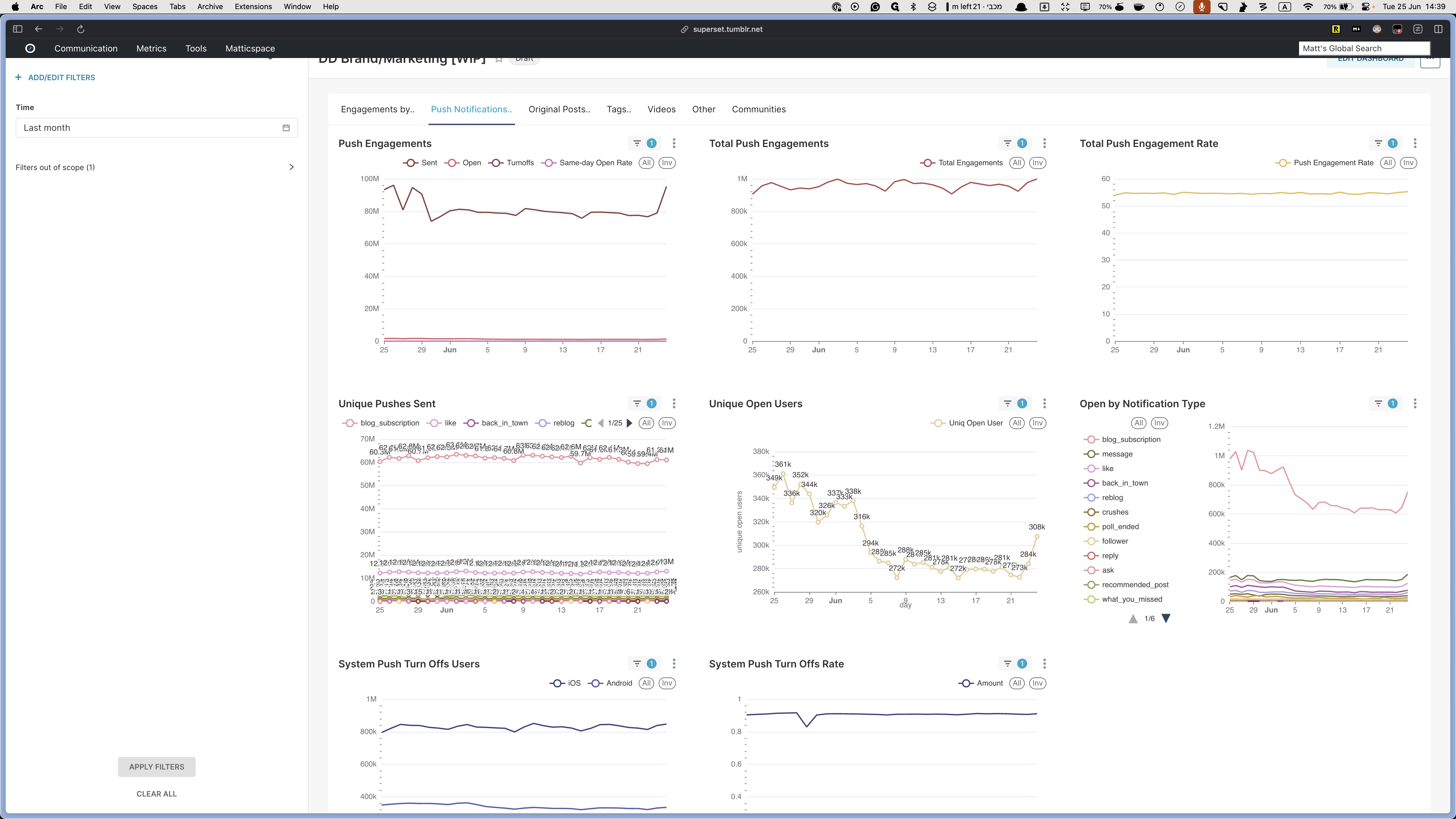Switch to Videos tab
The width and height of the screenshot is (1456, 819).
point(661,110)
